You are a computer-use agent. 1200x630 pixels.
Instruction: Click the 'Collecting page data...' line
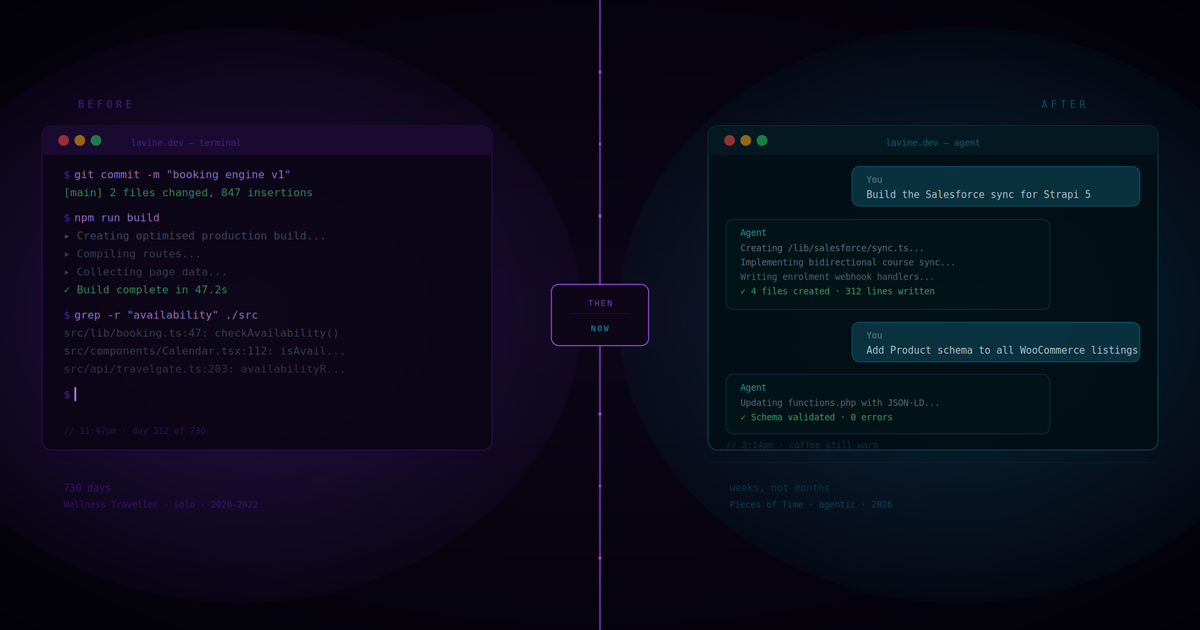146,272
